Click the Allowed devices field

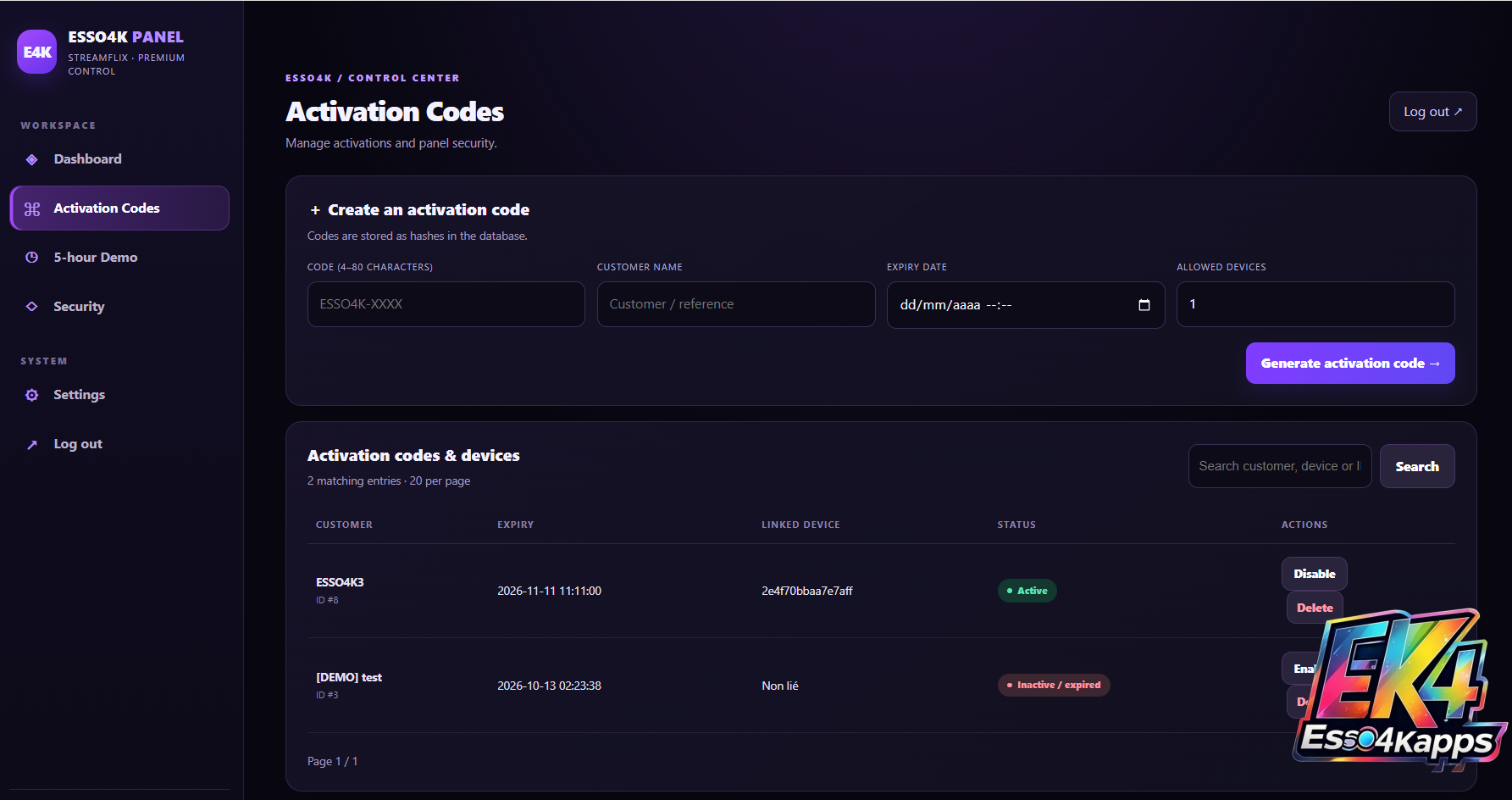coord(1315,304)
